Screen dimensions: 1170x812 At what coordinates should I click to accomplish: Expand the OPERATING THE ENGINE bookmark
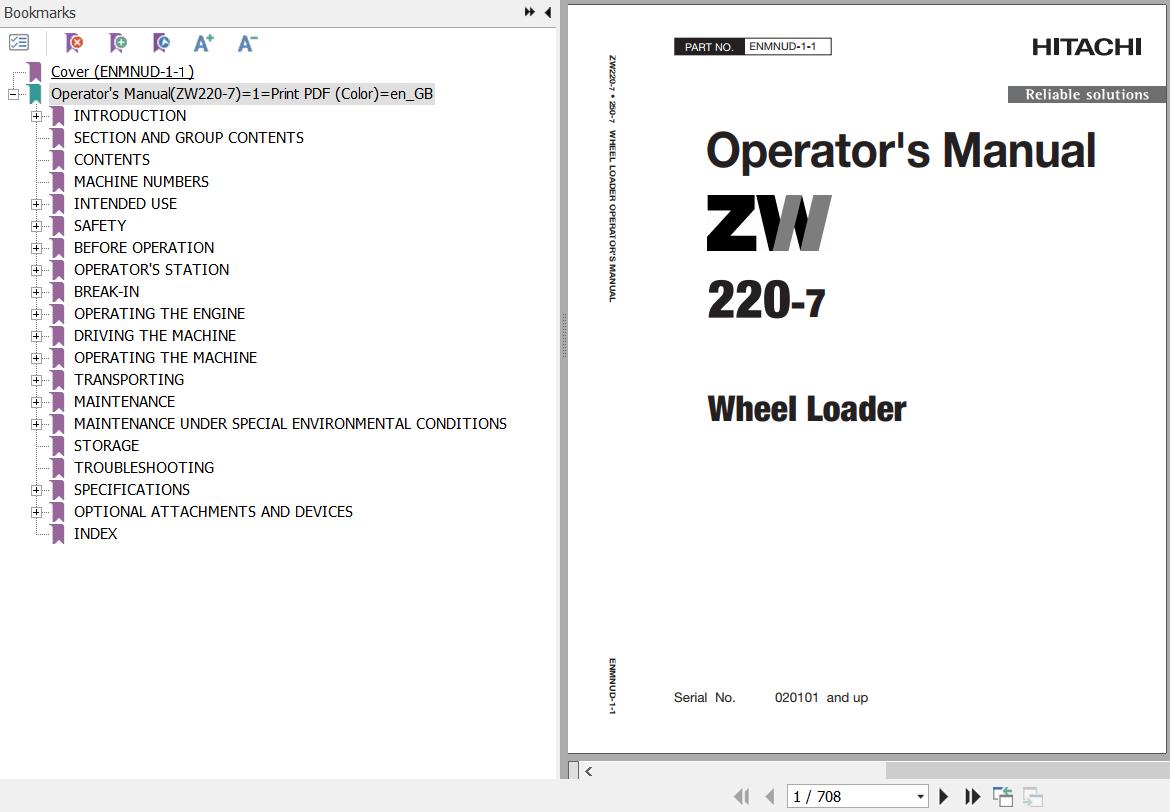pyautogui.click(x=36, y=313)
